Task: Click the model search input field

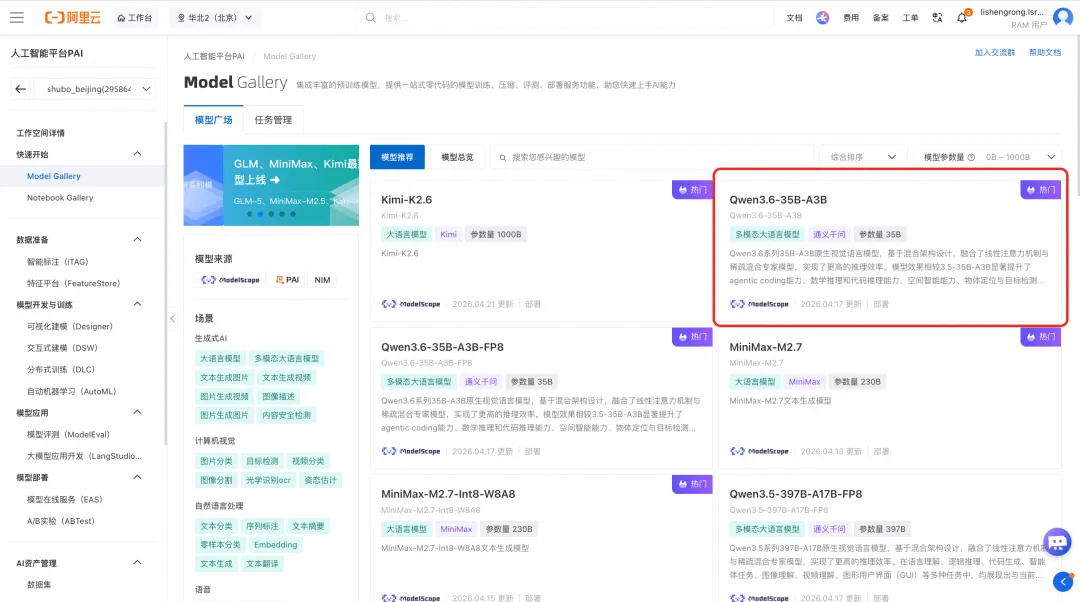Action: pos(651,157)
